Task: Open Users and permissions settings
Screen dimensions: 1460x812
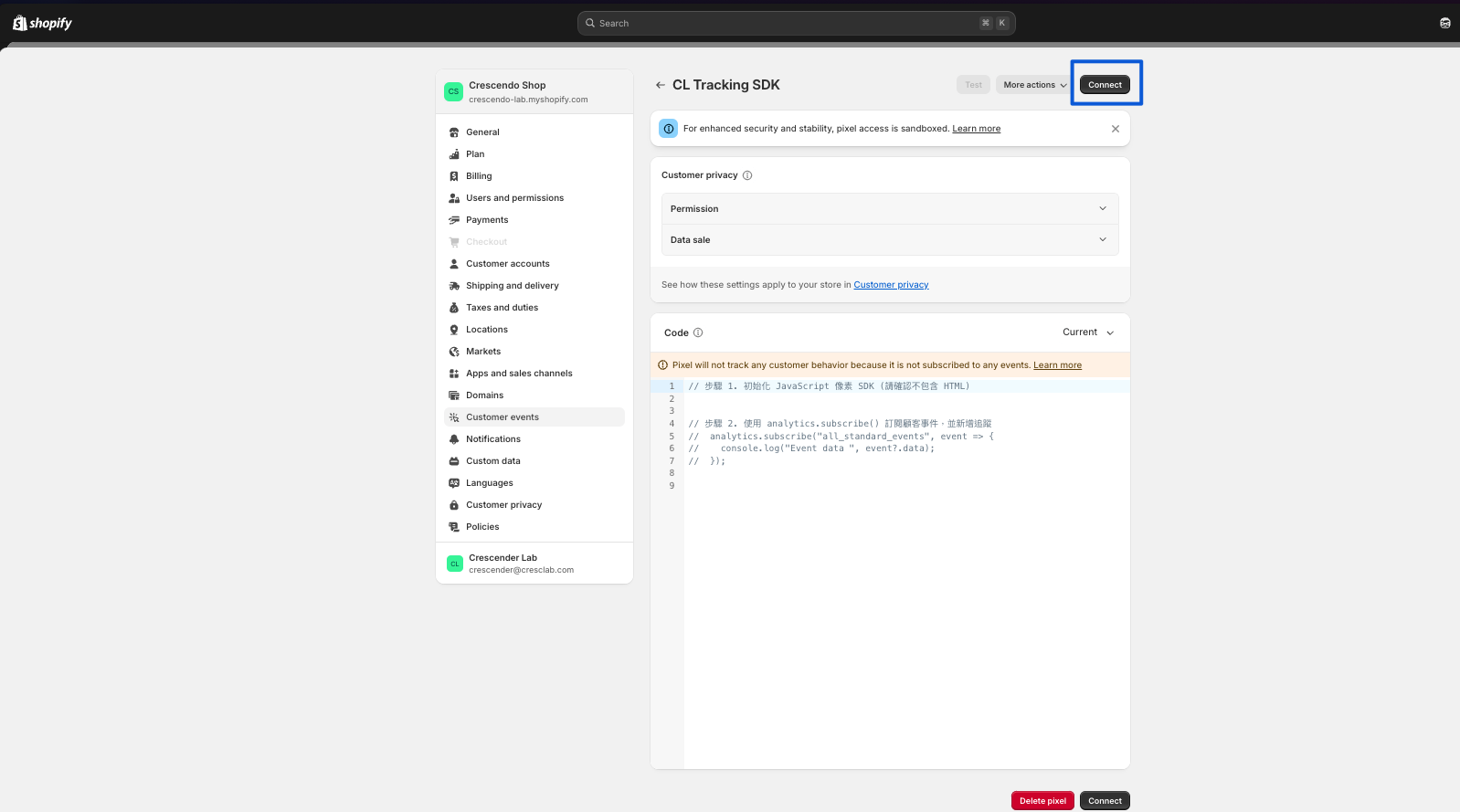Action: 514,198
